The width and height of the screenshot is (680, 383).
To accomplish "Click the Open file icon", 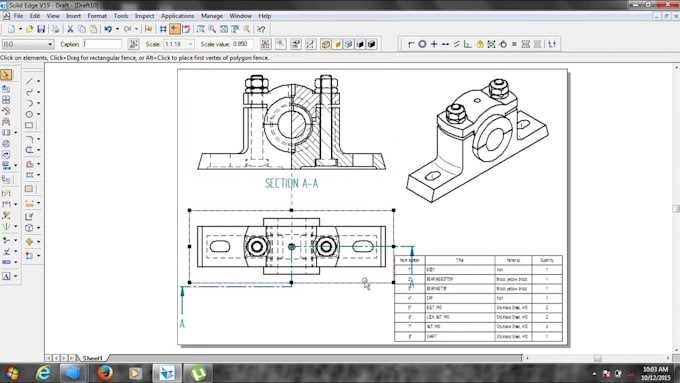I will click(x=29, y=29).
